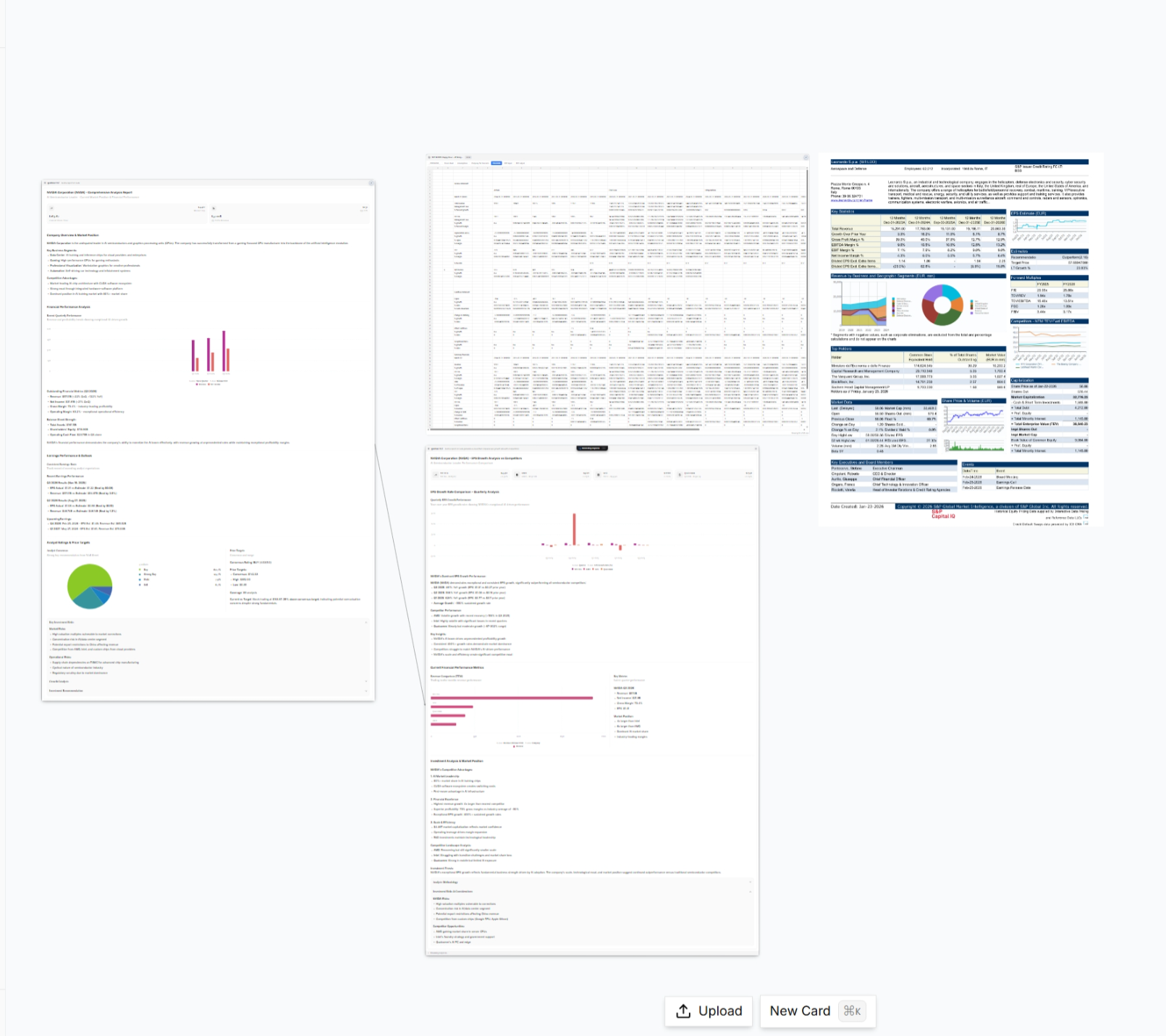Screen dimensions: 1166x1036
Task: Click the expand icon on the NVIDIA Comprehensive Analysis card
Action: point(371,183)
